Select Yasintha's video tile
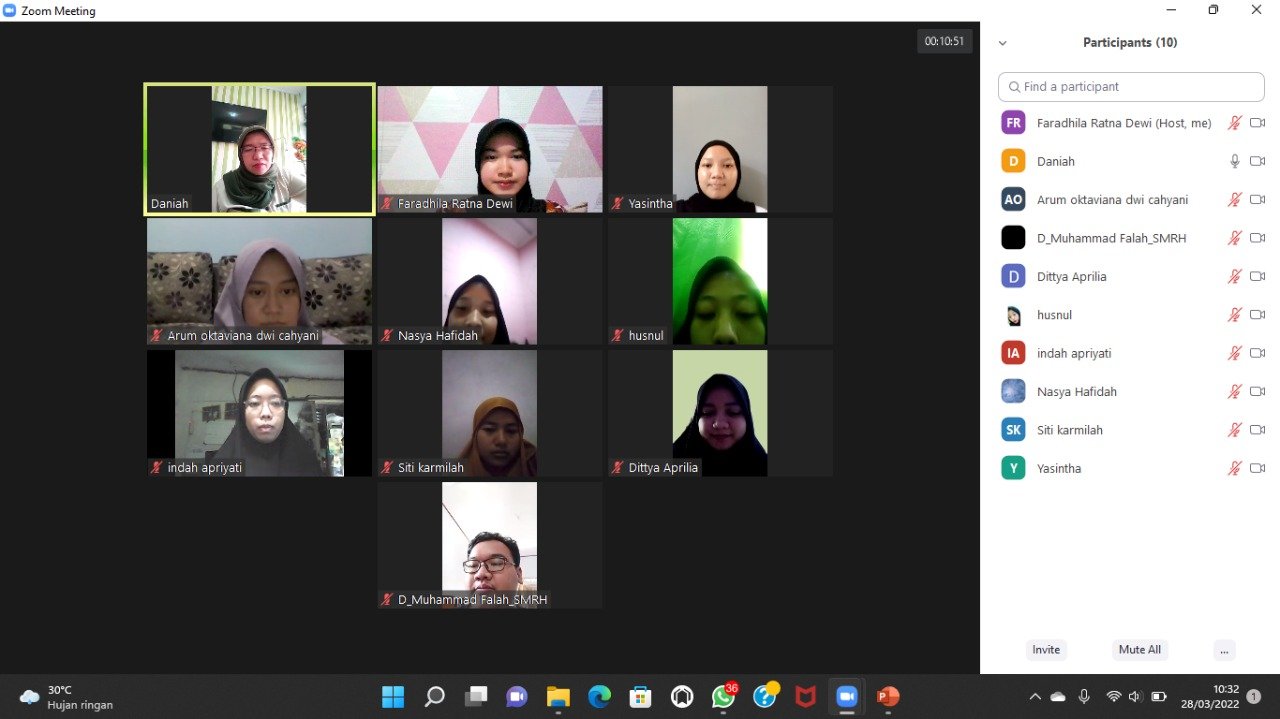The image size is (1280, 719). click(720, 149)
